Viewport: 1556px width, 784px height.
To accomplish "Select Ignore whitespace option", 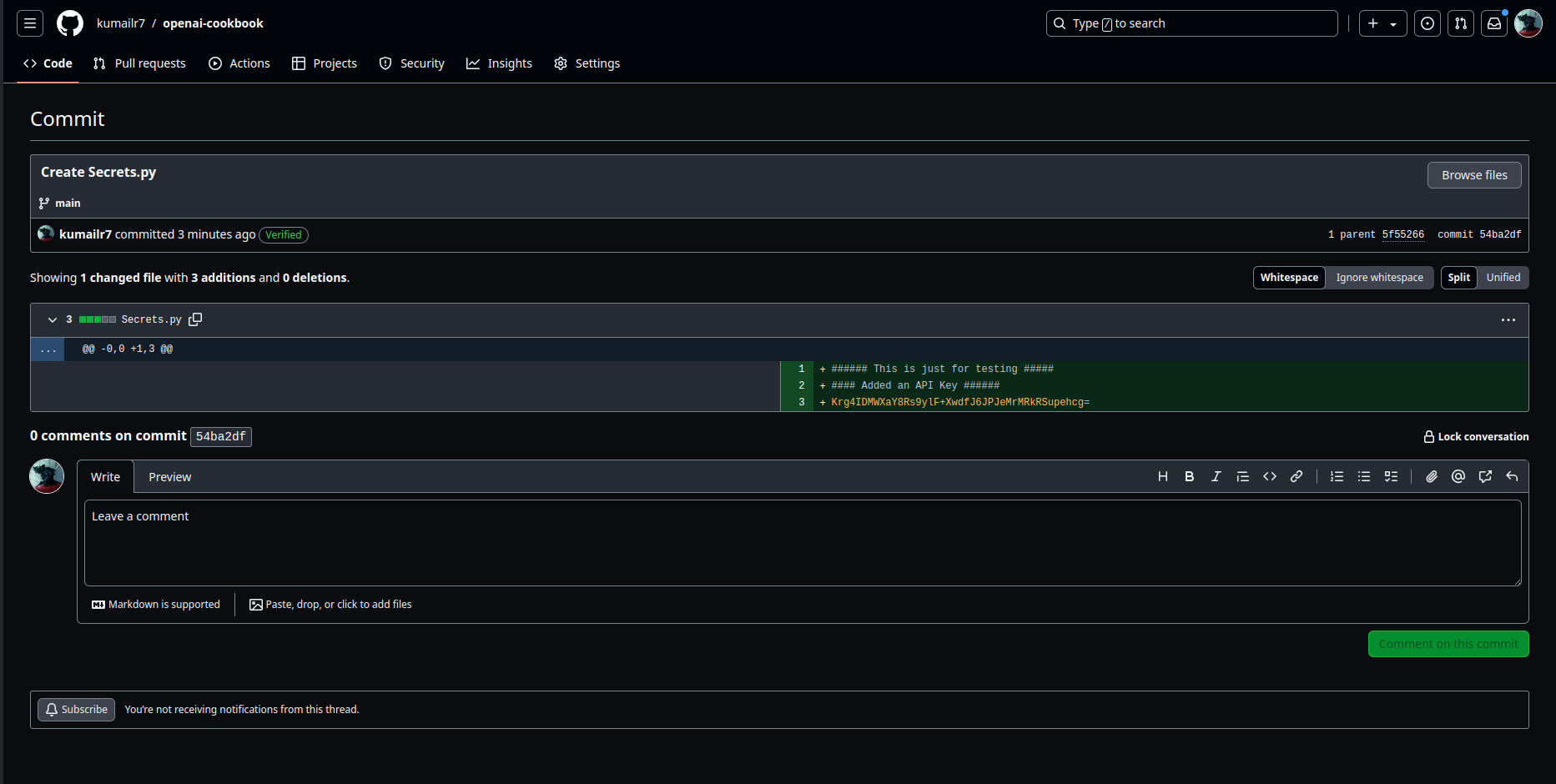I will point(1379,278).
